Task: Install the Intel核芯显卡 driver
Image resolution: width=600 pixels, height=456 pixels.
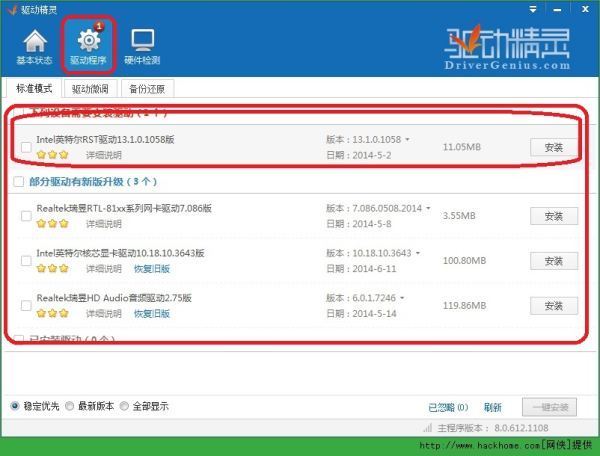Action: [x=553, y=261]
